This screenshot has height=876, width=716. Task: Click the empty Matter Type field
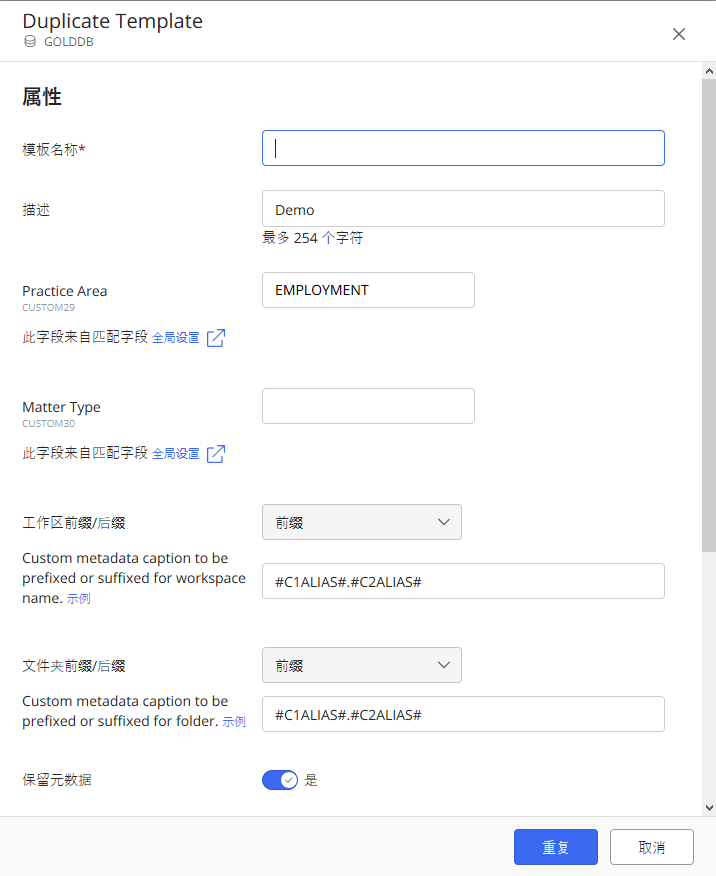click(x=368, y=406)
